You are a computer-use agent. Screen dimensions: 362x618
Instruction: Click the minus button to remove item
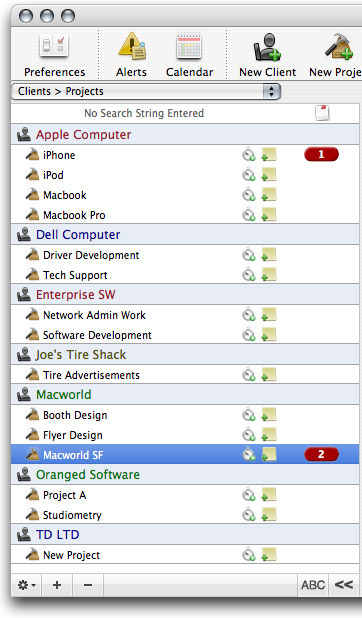(88, 585)
